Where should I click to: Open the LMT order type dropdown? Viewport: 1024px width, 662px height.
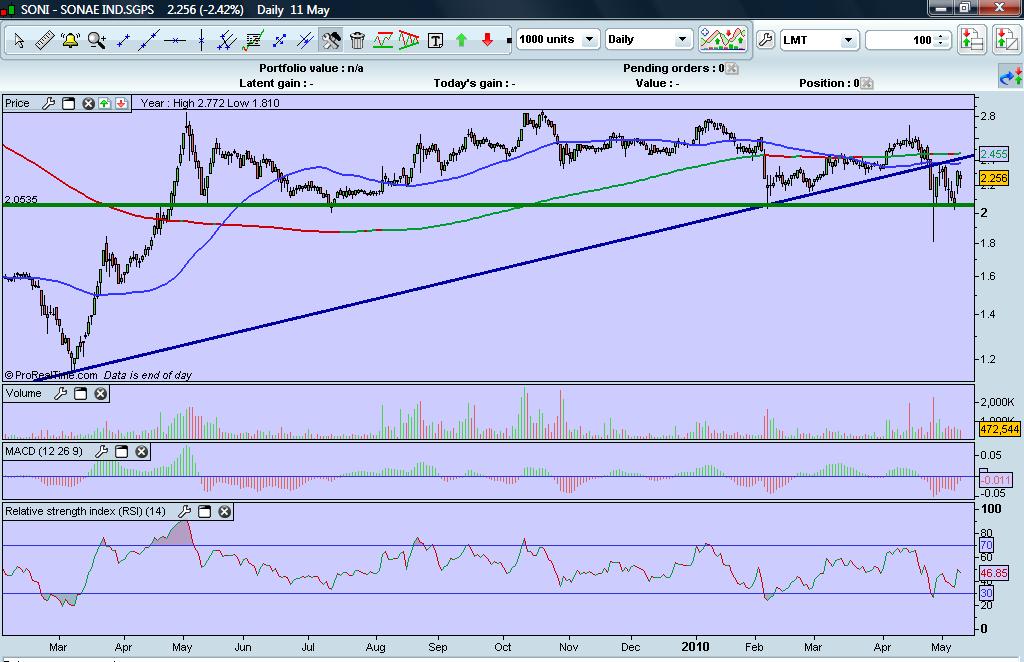click(818, 40)
